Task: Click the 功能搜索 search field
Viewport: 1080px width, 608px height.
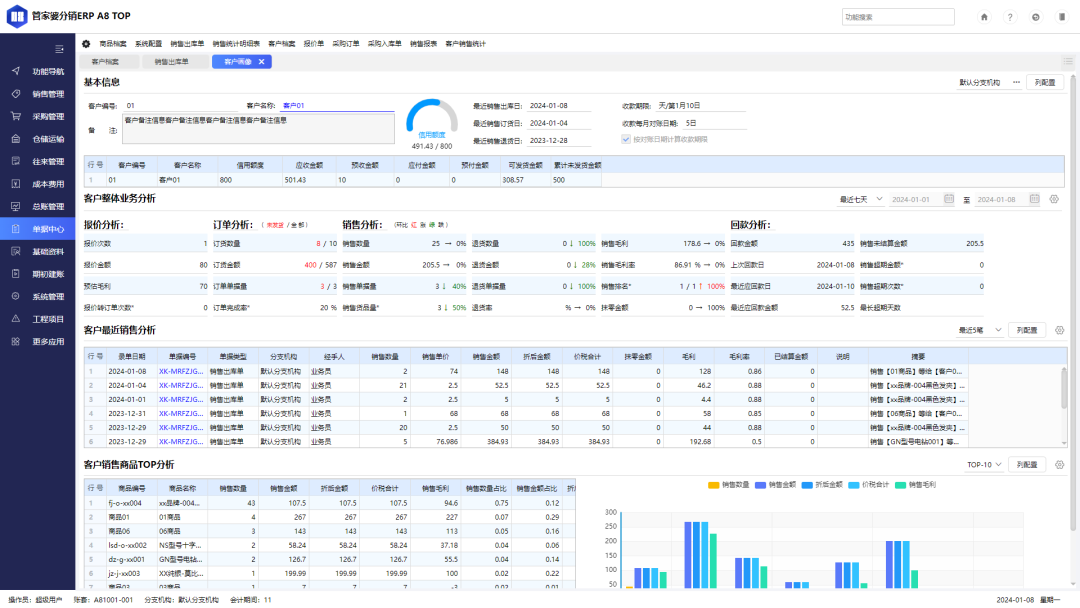Action: [898, 17]
